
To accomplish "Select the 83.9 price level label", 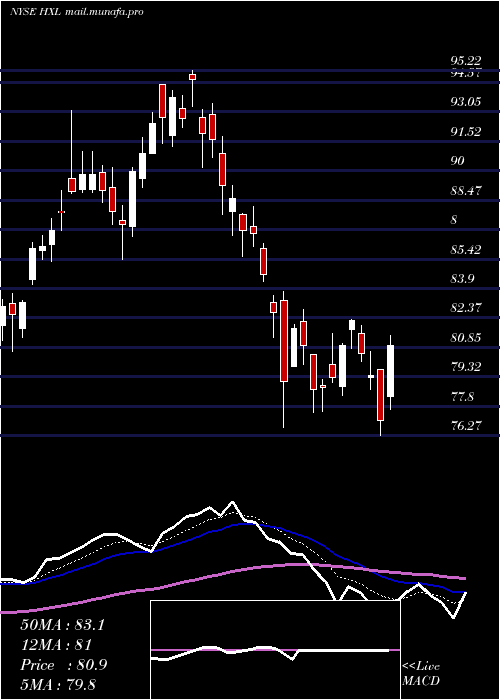I will (462, 279).
